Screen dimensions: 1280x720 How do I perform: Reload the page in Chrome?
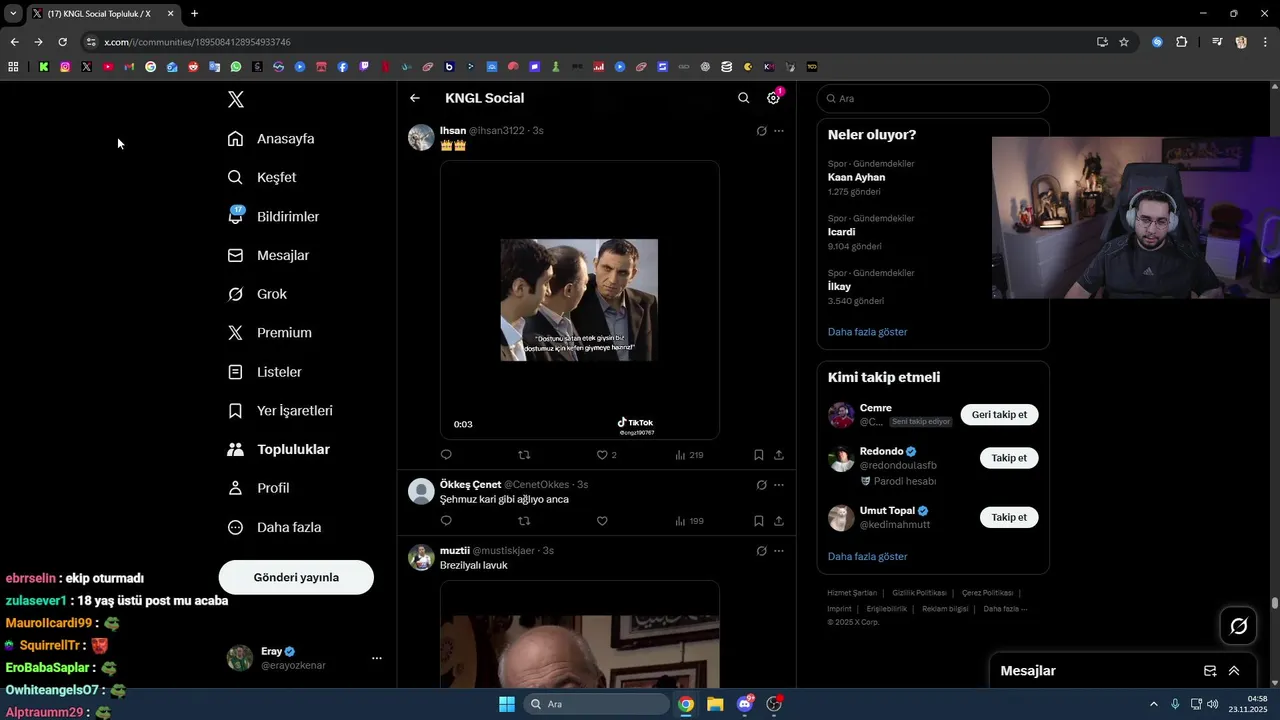[62, 42]
